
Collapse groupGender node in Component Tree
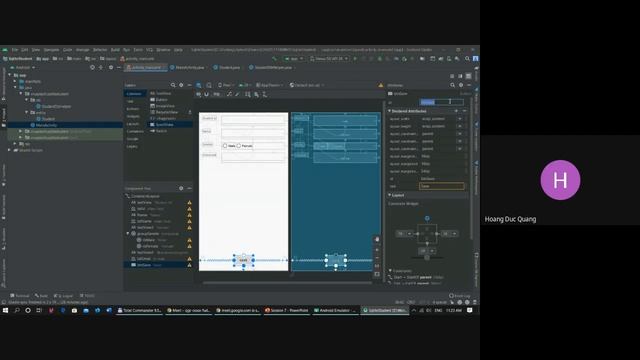[x=128, y=234]
